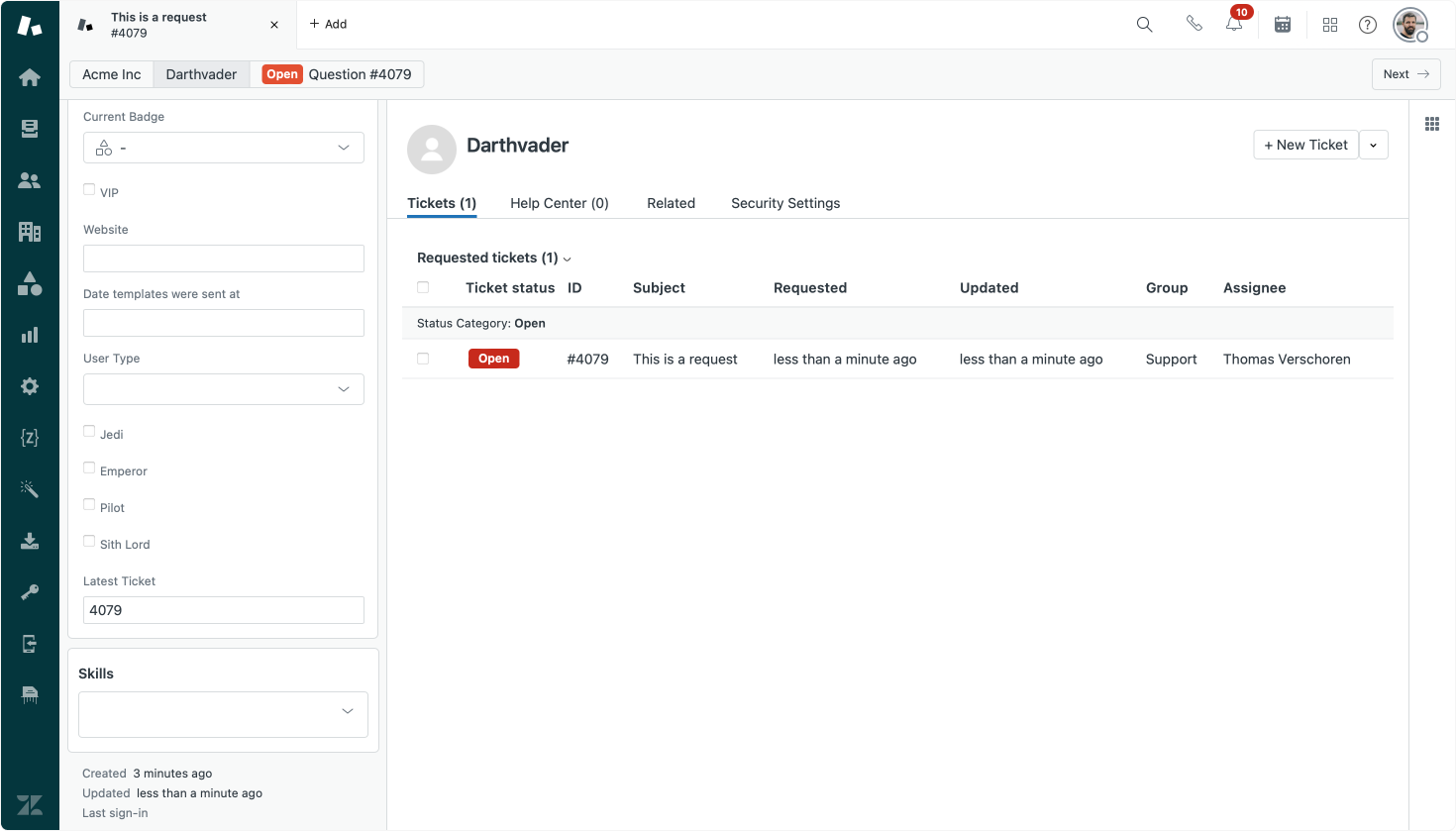
Task: Click the + New Ticket button
Action: 1305,145
